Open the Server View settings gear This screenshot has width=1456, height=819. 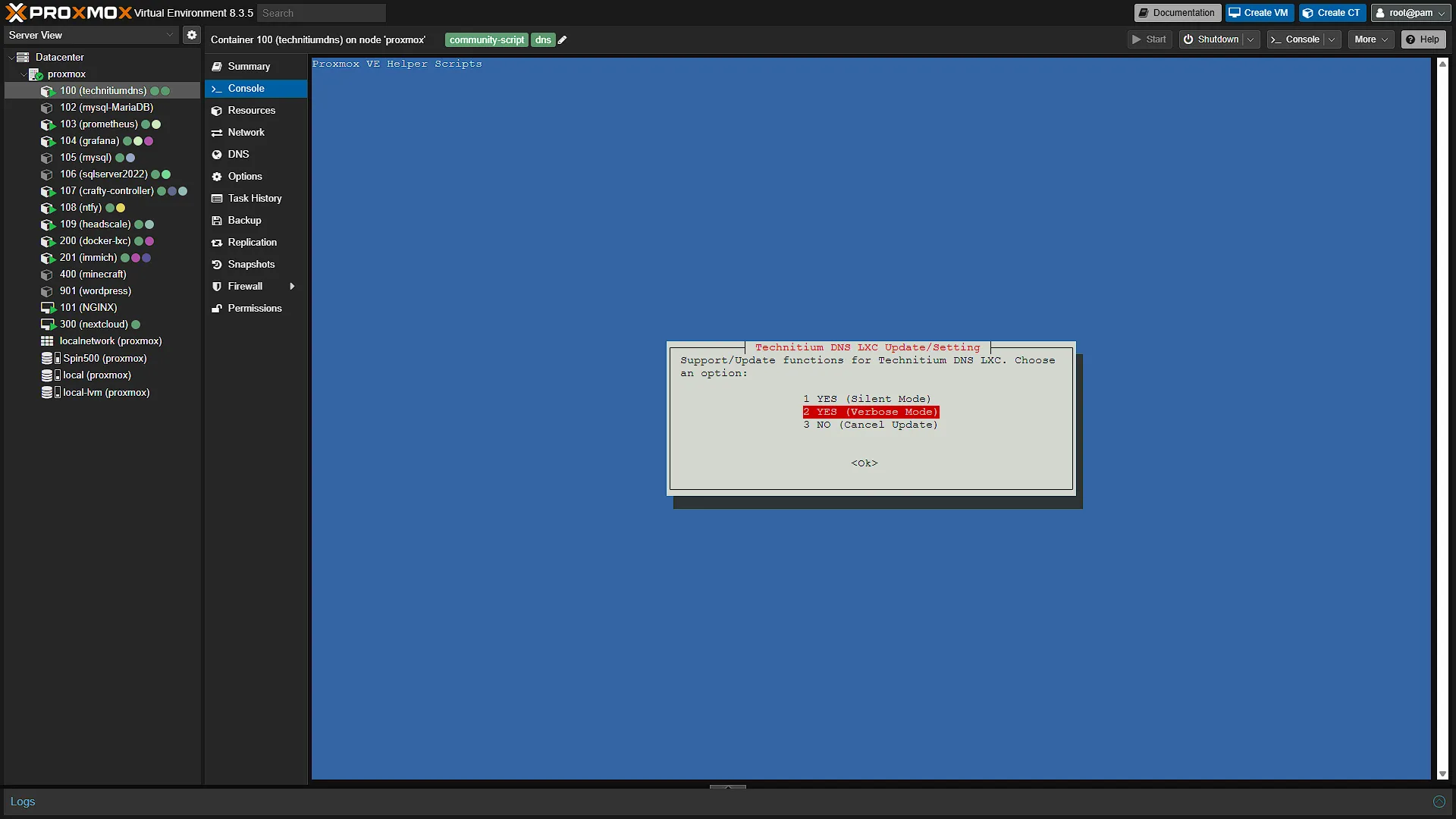[x=192, y=35]
